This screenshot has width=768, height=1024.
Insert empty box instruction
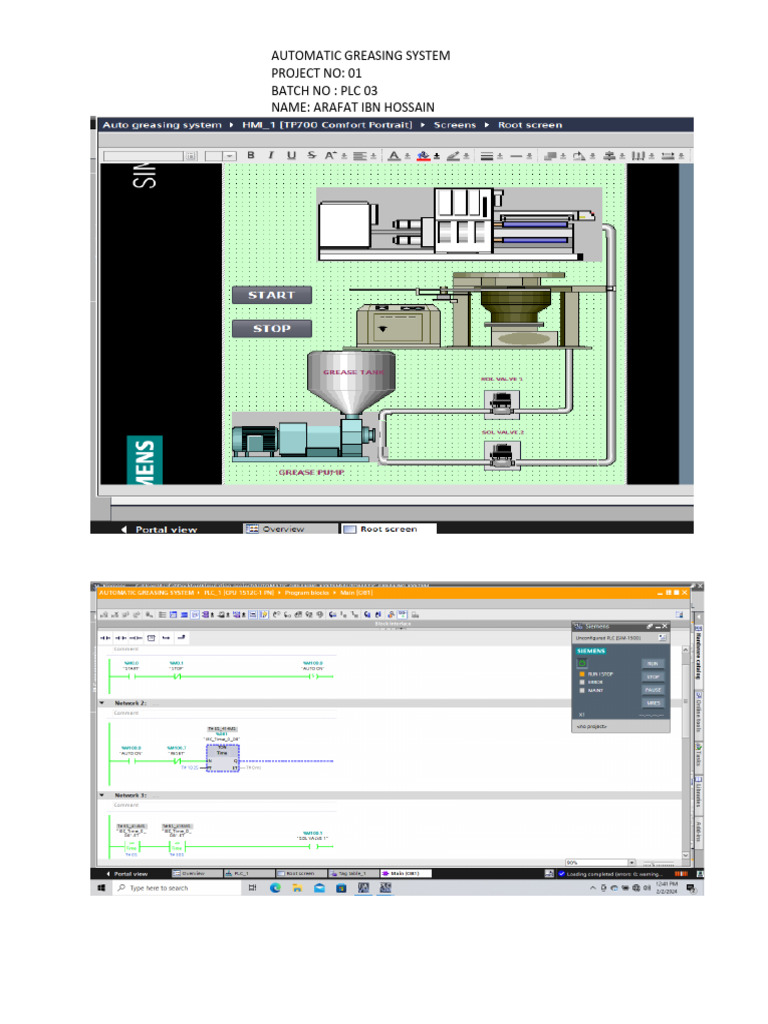click(151, 637)
